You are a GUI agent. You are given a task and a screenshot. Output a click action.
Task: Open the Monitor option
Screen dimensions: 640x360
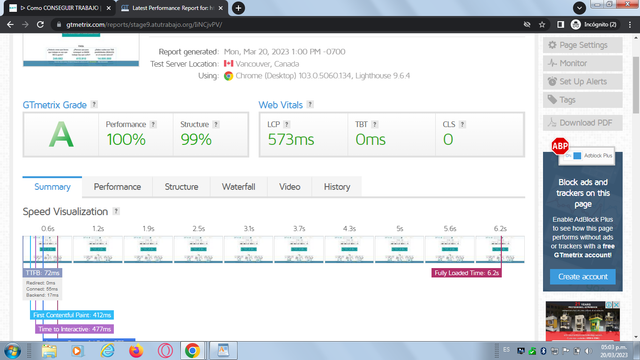click(x=582, y=63)
